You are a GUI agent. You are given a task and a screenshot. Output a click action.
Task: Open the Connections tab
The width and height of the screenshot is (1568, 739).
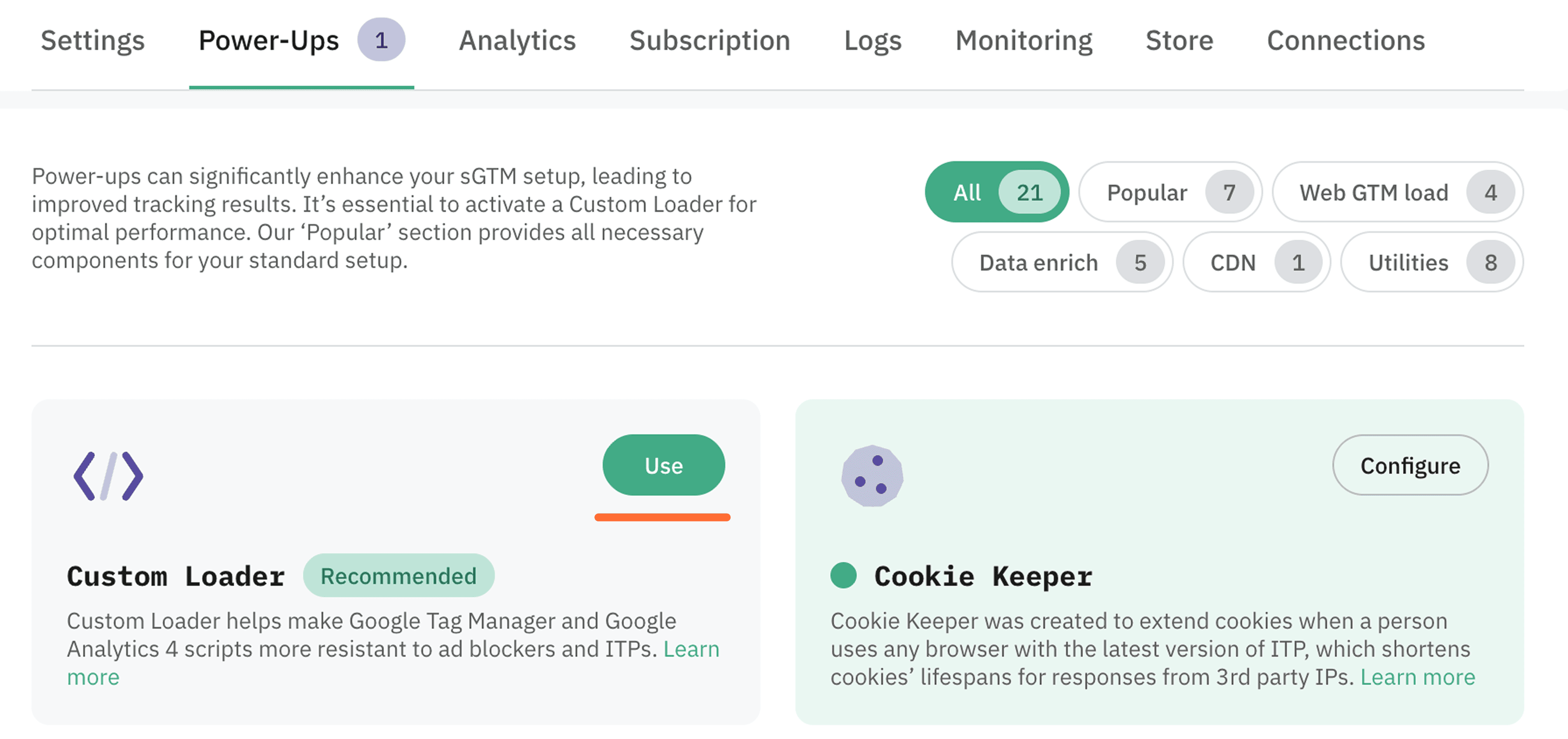(x=1345, y=41)
